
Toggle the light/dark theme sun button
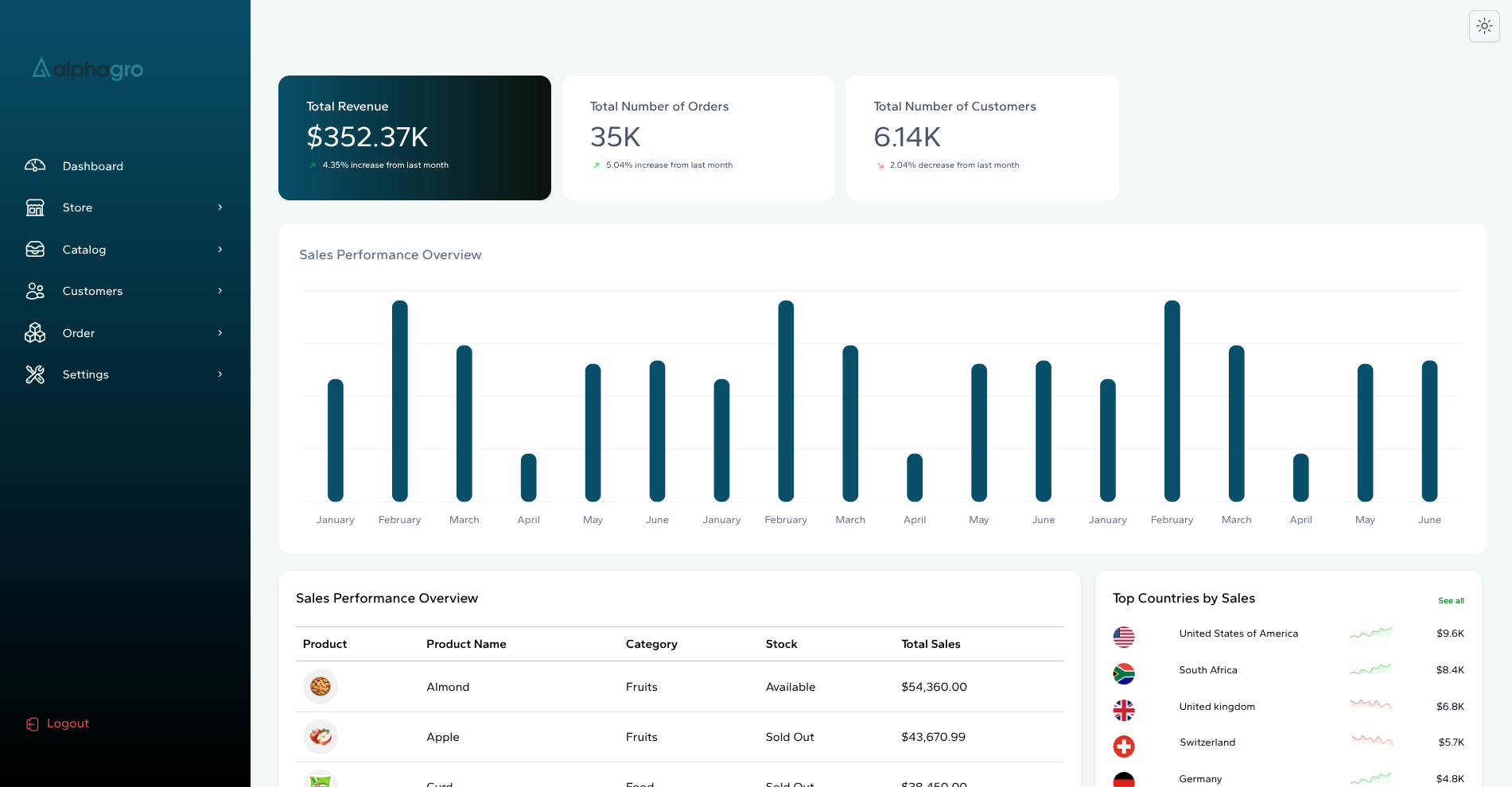1484,26
